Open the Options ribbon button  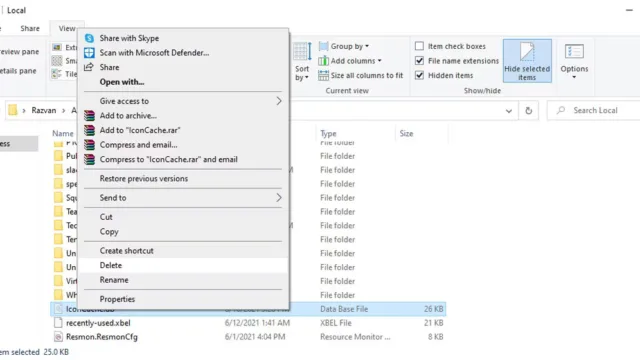pos(574,61)
